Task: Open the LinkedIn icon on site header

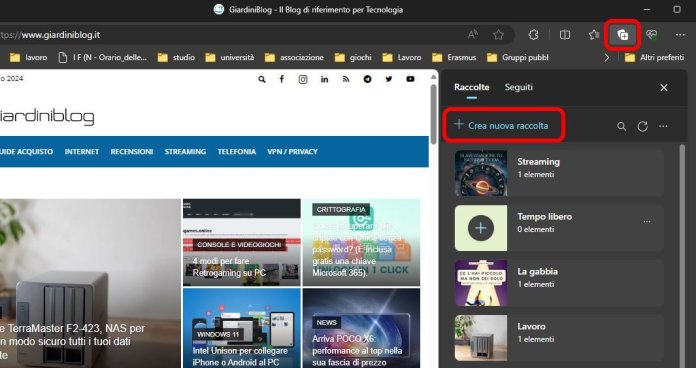Action: pyautogui.click(x=324, y=79)
